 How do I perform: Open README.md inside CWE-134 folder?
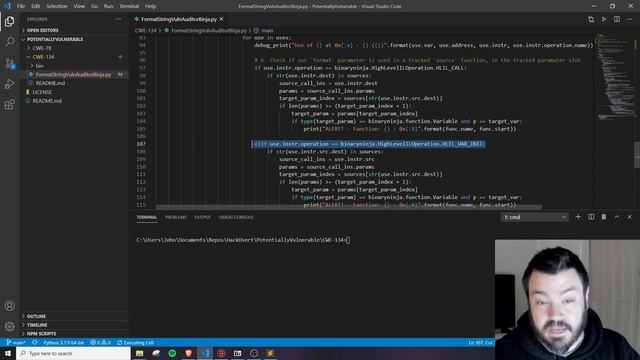click(x=50, y=83)
